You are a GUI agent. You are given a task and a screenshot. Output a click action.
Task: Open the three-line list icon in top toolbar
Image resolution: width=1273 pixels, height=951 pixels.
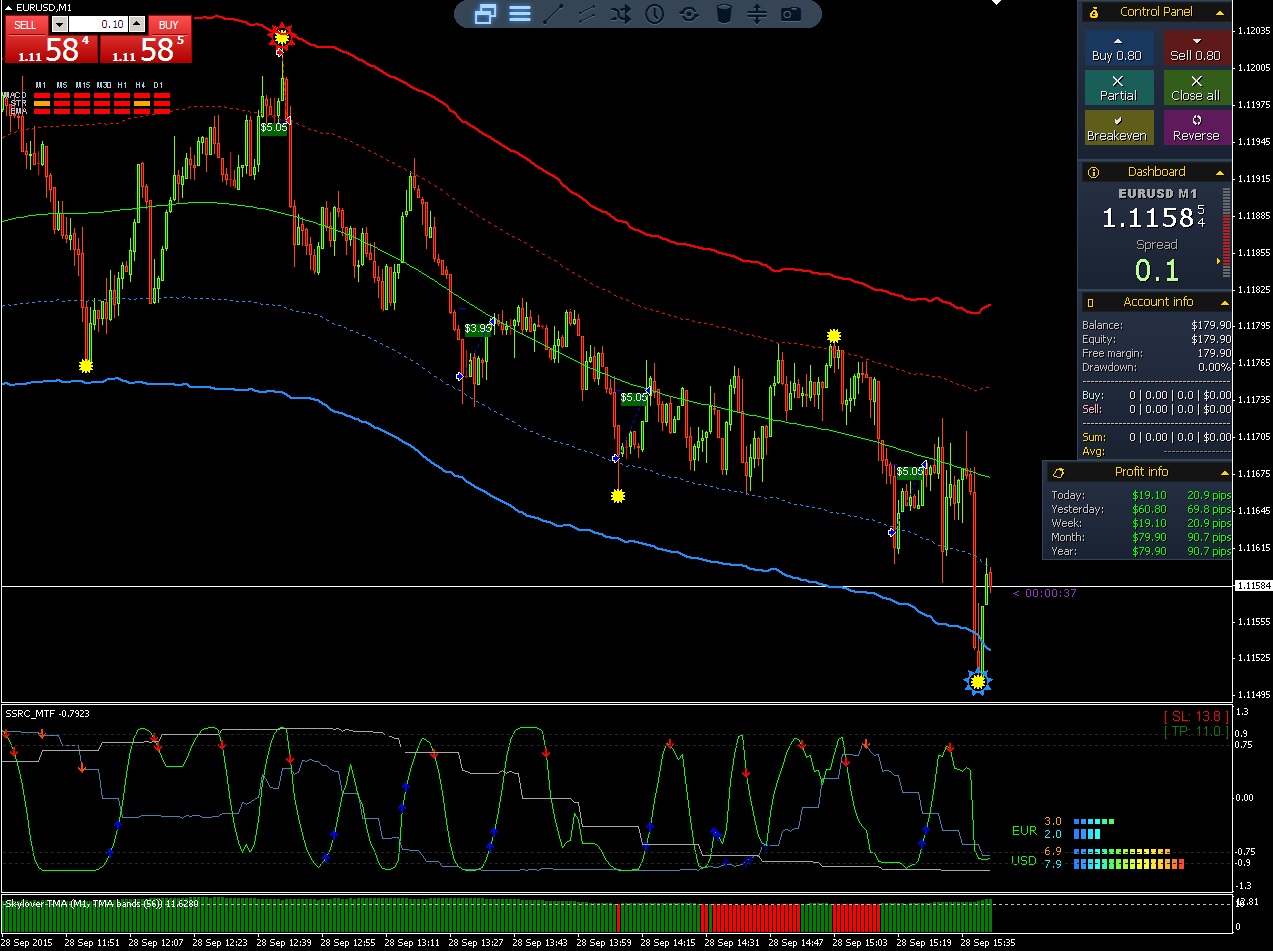click(x=520, y=14)
